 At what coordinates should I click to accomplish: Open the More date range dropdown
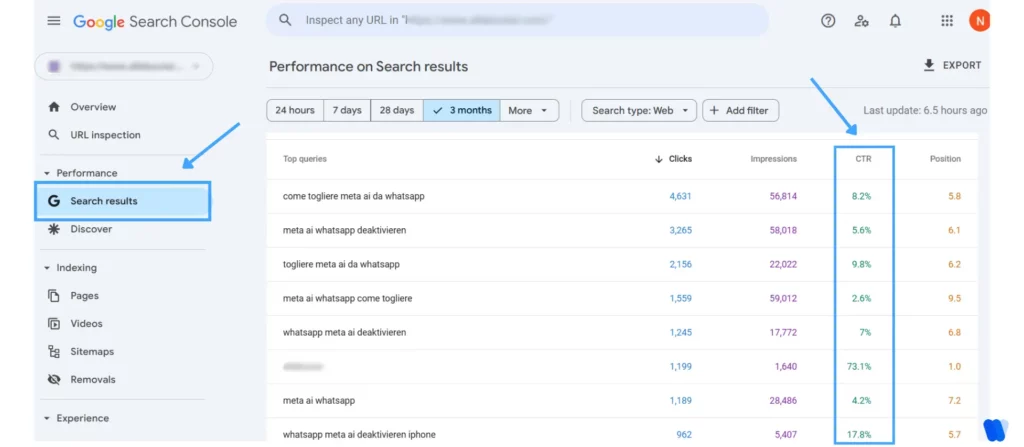(530, 110)
